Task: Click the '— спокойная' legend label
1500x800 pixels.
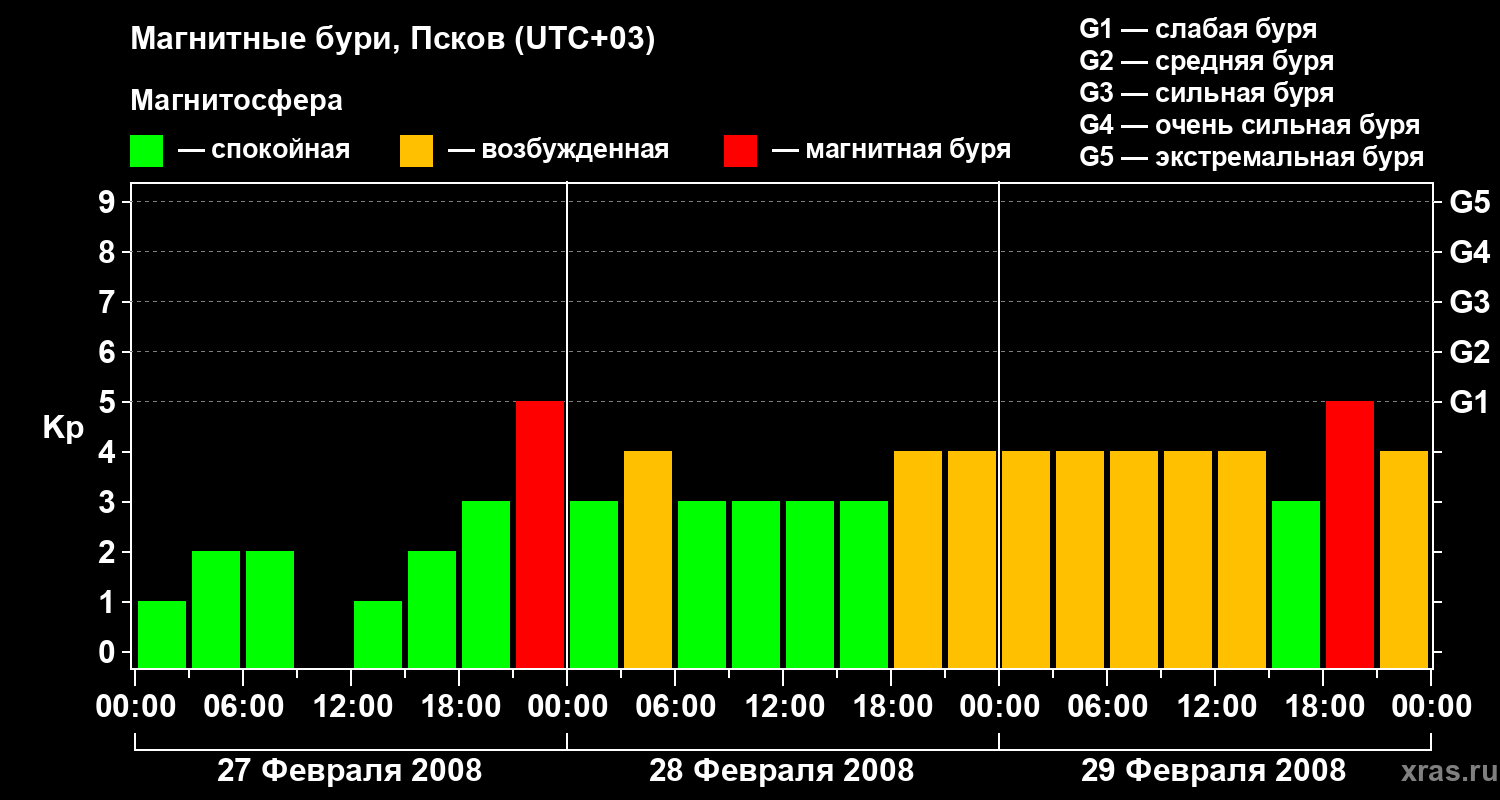Action: tap(264, 150)
